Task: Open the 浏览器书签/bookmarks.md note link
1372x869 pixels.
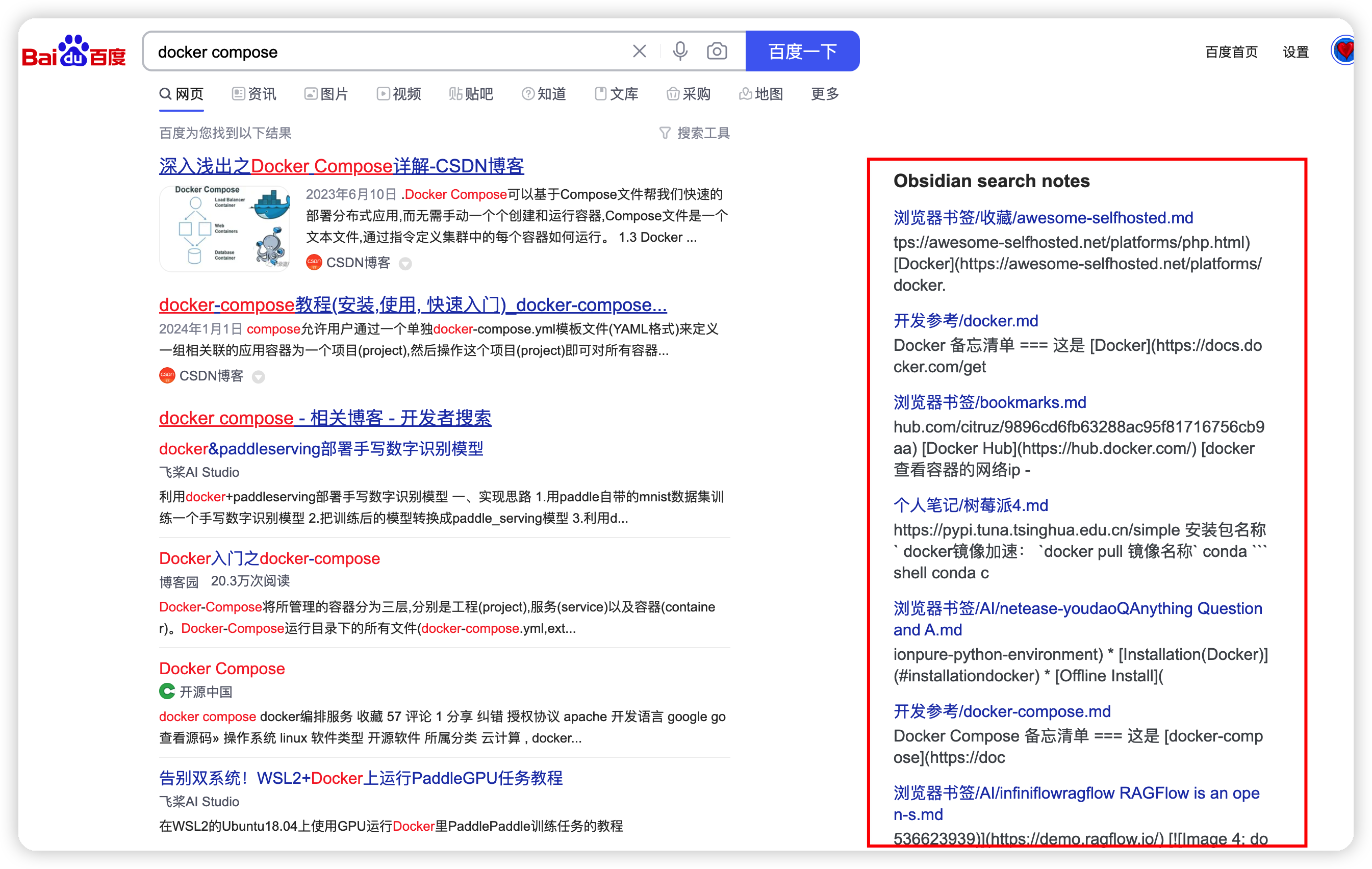Action: tap(988, 402)
